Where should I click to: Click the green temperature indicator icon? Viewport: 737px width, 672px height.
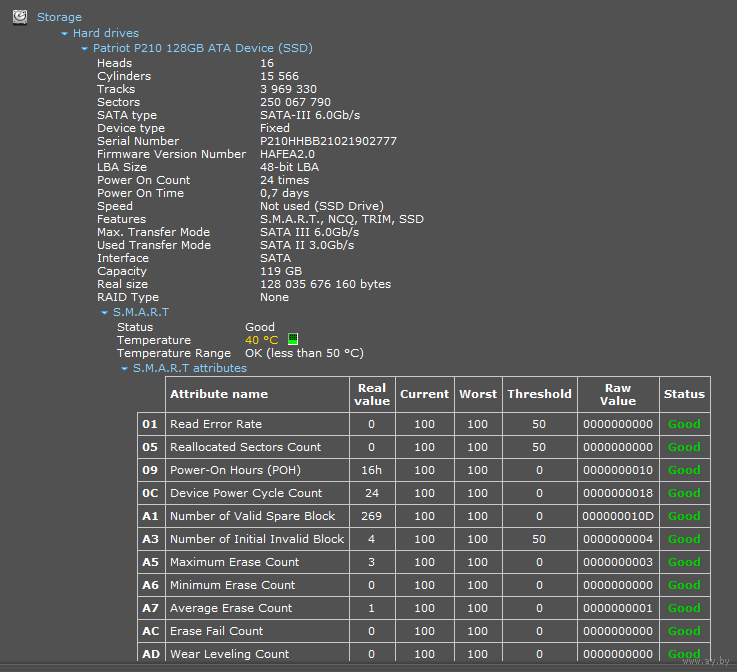tap(293, 340)
